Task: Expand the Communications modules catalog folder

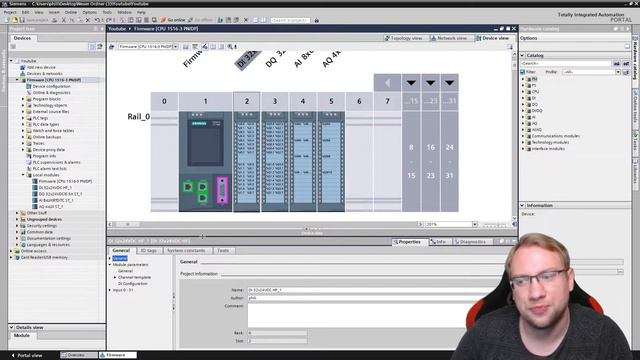Action: (x=523, y=136)
